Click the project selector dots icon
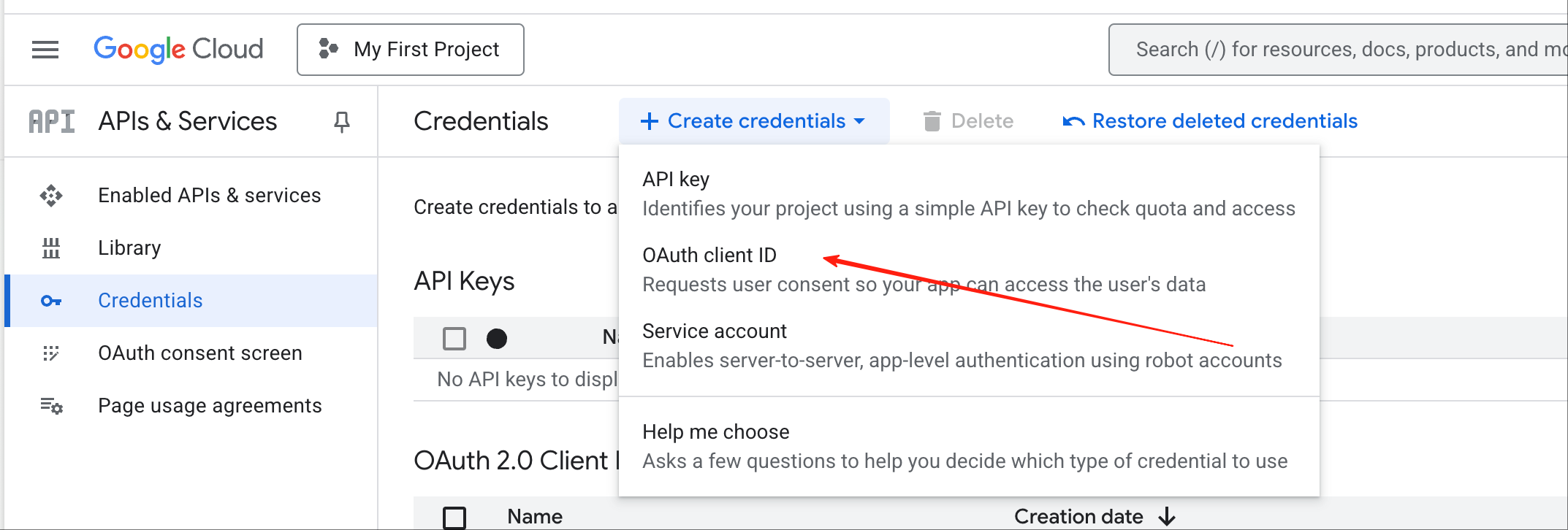This screenshot has width=1568, height=530. click(x=328, y=49)
